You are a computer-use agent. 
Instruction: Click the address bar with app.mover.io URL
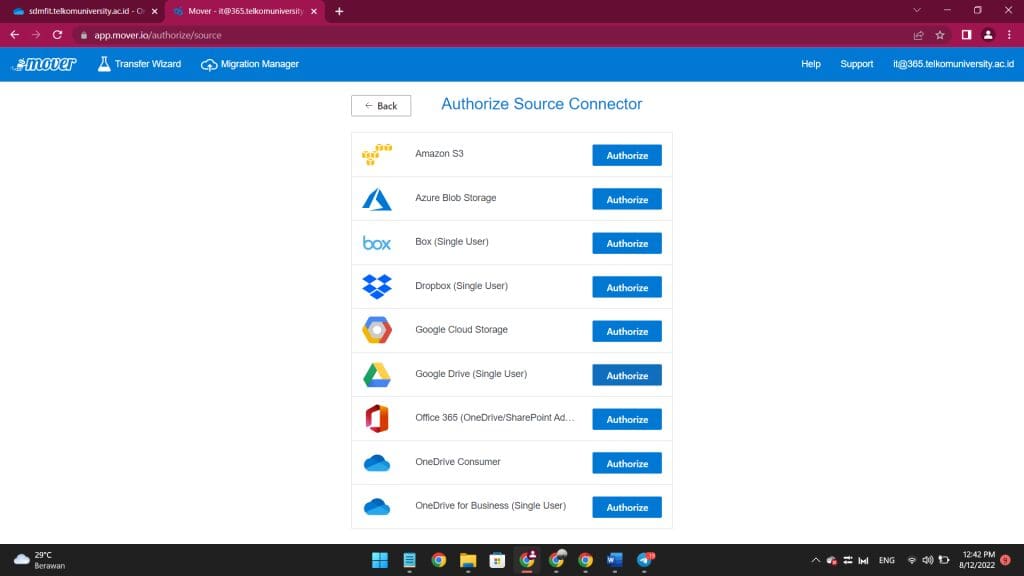pos(490,35)
